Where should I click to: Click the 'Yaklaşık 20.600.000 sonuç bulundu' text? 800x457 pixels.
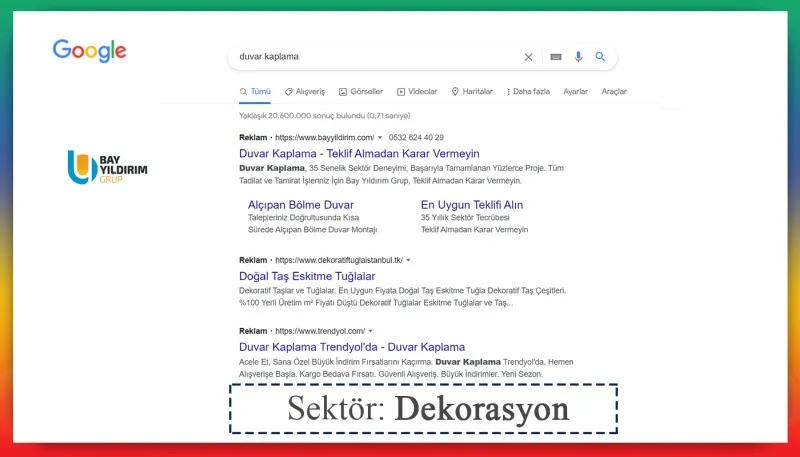[302, 116]
